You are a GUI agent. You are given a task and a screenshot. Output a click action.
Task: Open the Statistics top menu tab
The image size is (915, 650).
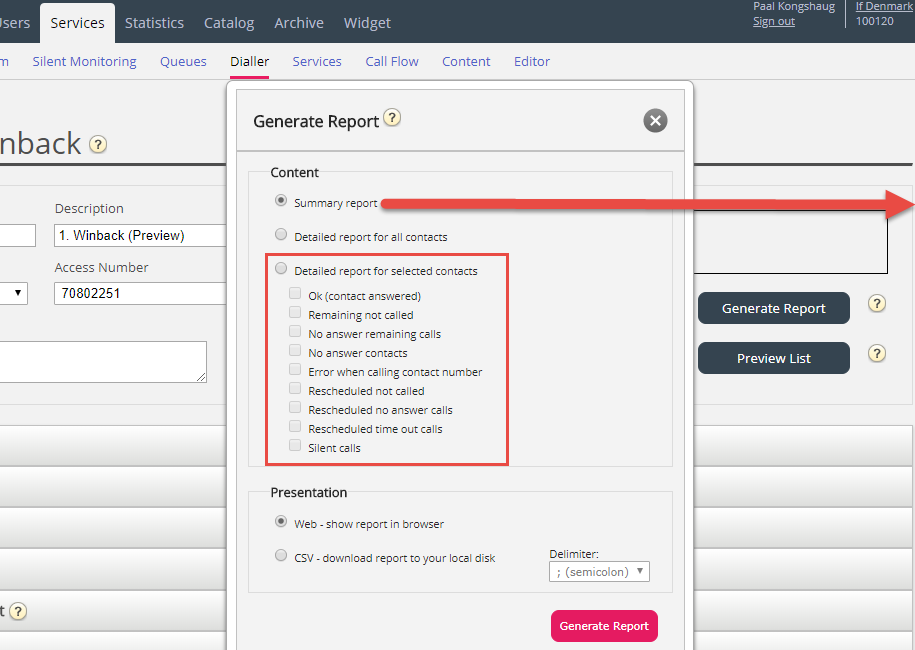tap(154, 22)
